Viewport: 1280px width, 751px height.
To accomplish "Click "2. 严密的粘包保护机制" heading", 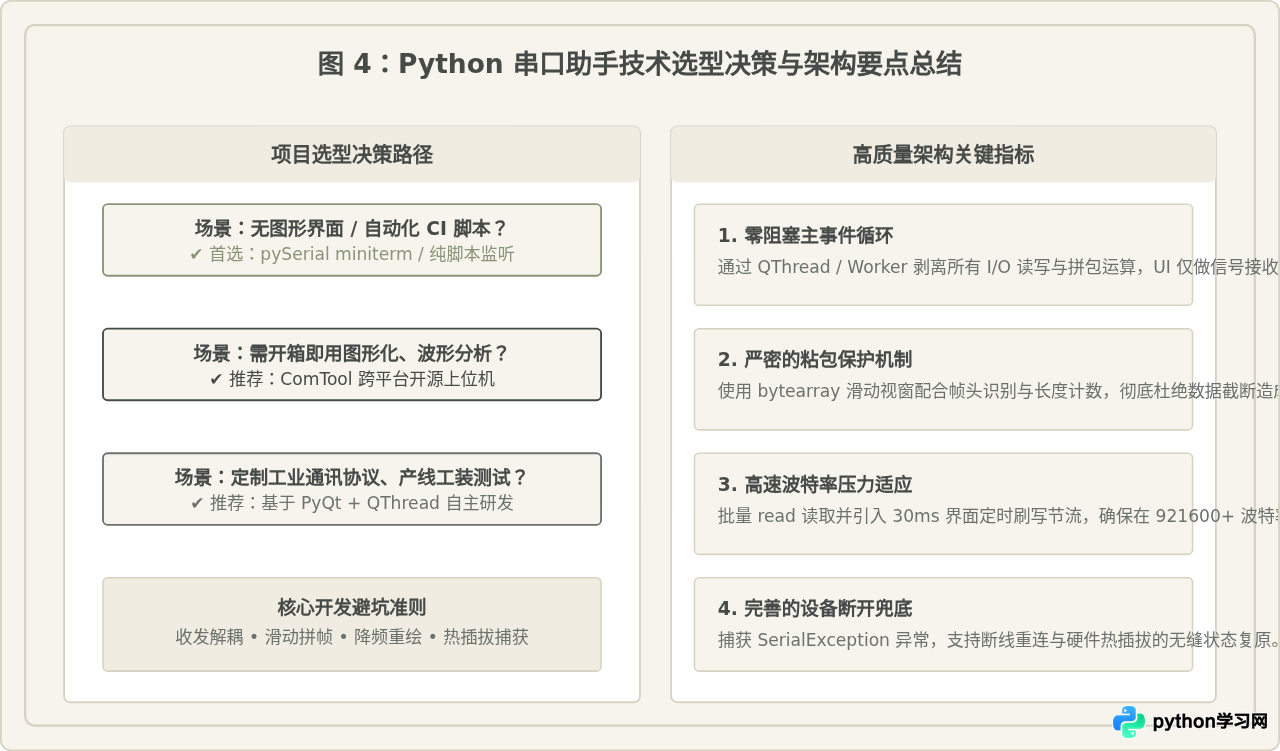I will tap(815, 360).
